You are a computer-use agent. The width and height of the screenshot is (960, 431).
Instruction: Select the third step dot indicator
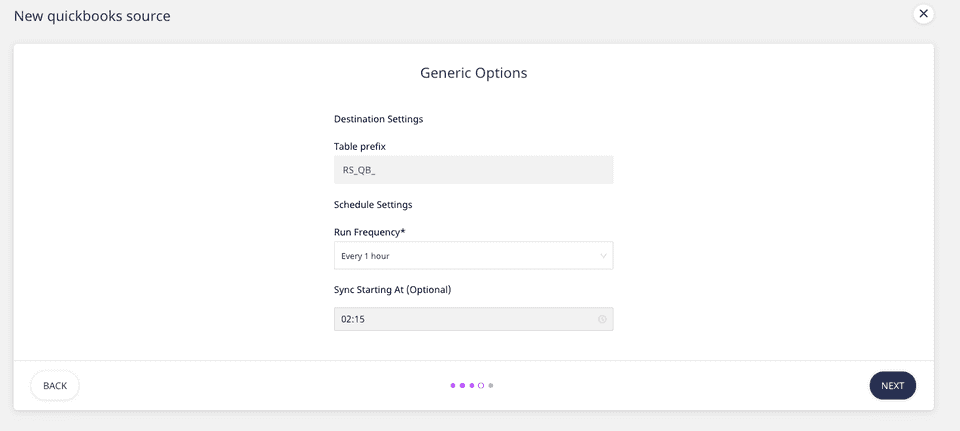coord(472,385)
